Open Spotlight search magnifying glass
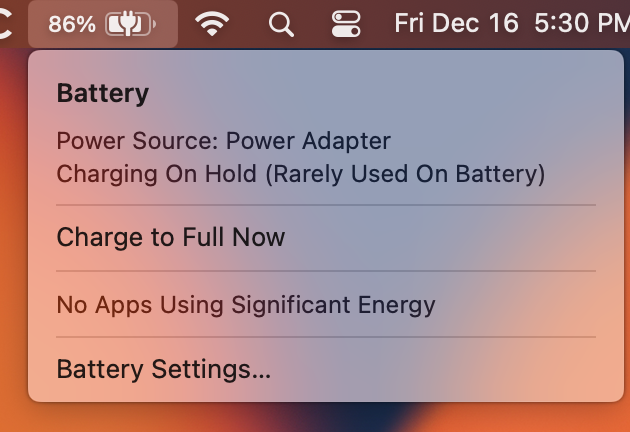630x432 pixels. pos(281,24)
